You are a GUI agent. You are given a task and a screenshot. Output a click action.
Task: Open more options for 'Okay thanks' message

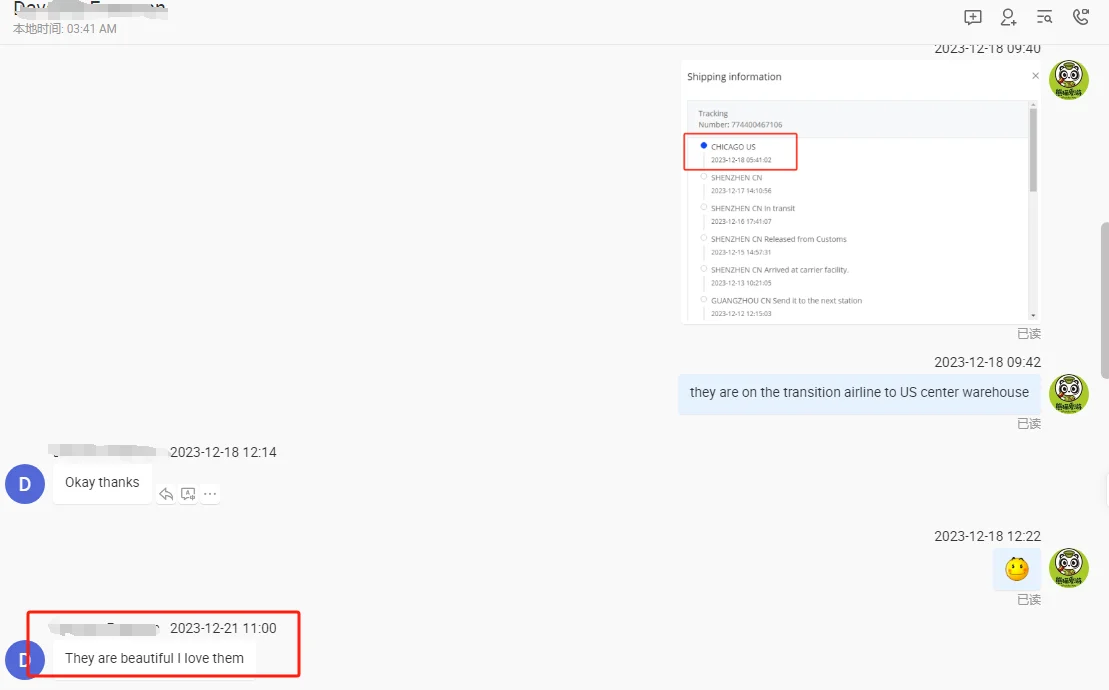(x=210, y=494)
